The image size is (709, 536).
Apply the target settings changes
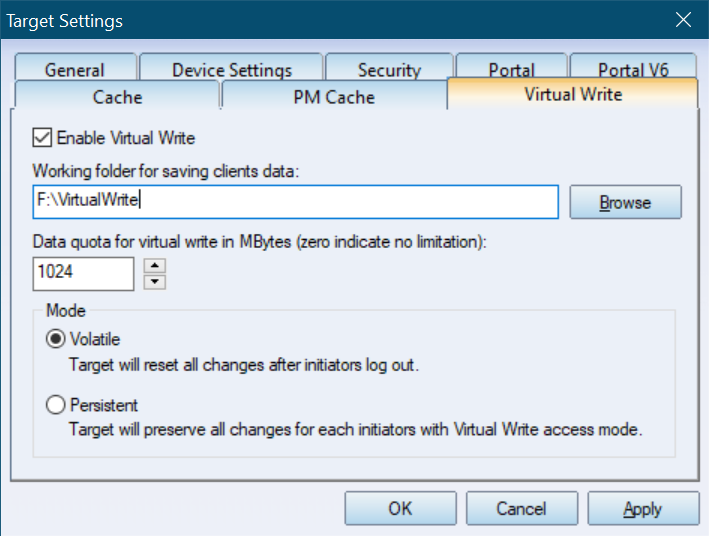click(643, 508)
